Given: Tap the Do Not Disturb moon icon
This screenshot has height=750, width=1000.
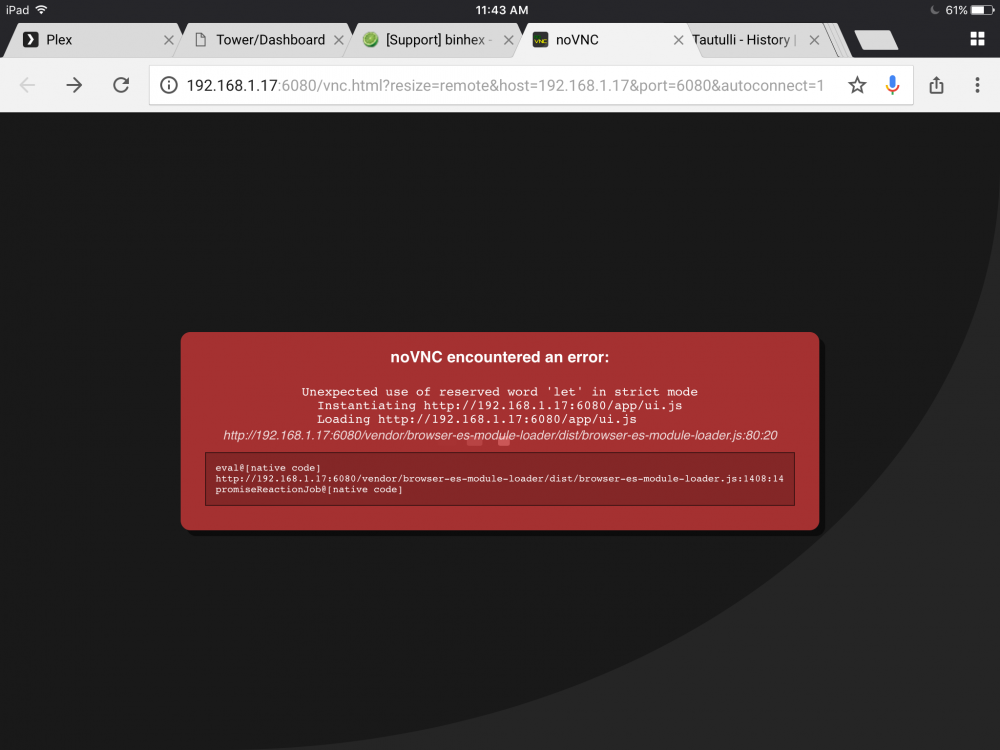Looking at the screenshot, I should point(934,10).
